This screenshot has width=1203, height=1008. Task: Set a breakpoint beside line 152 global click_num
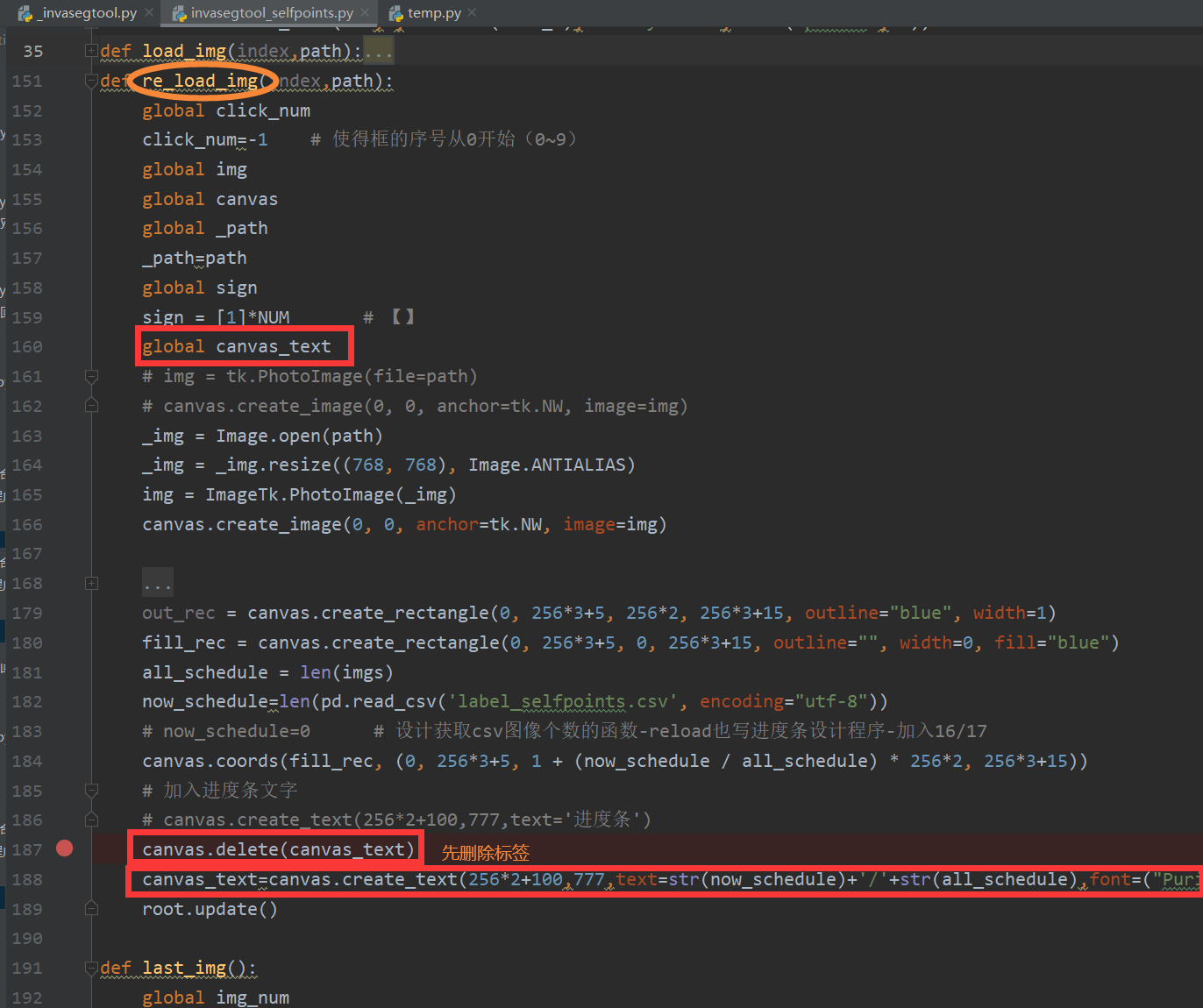pyautogui.click(x=64, y=110)
